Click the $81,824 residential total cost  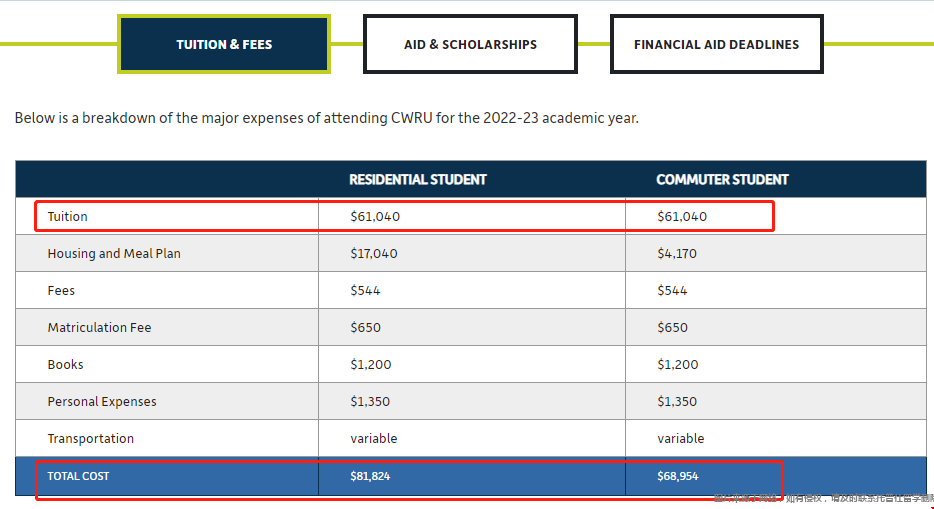click(370, 476)
